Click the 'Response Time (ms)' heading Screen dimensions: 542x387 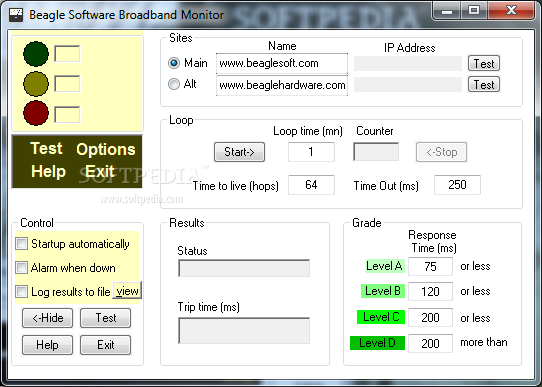pyautogui.click(x=433, y=241)
